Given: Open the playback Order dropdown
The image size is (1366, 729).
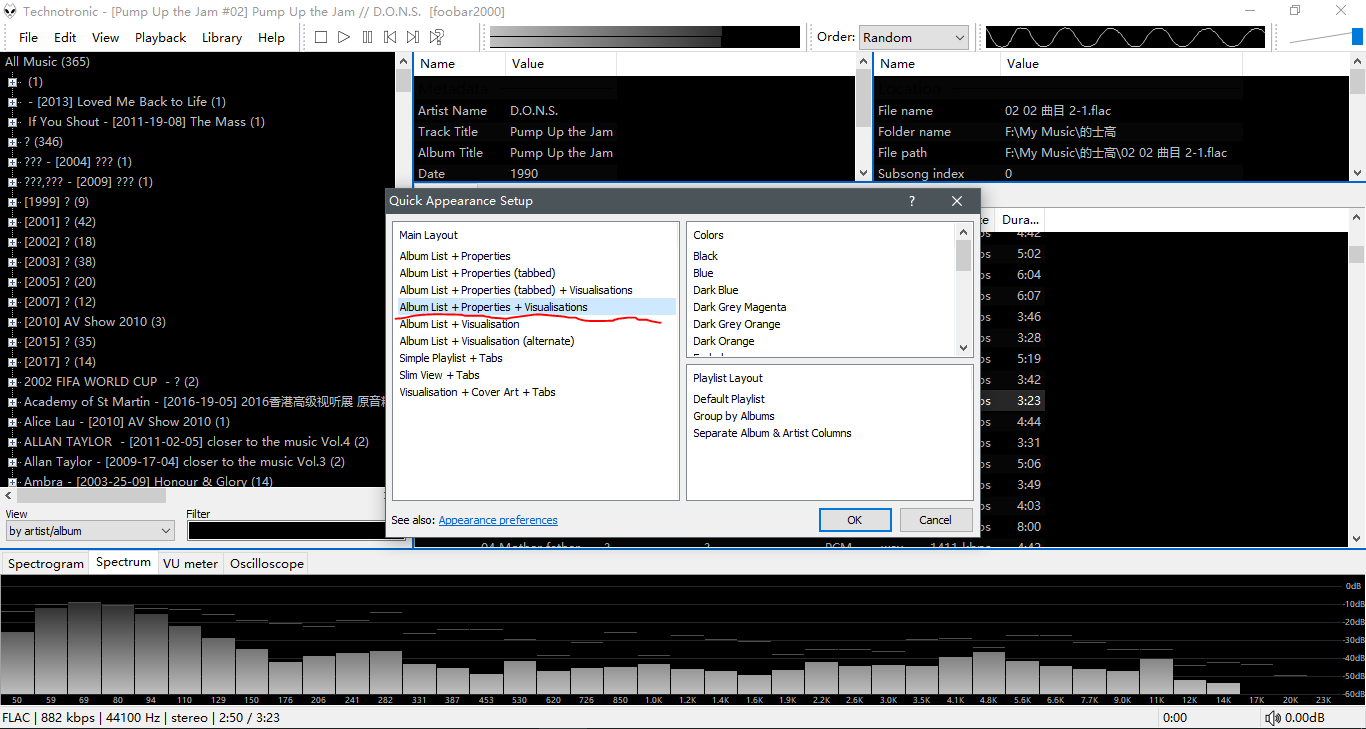Looking at the screenshot, I should 914,37.
